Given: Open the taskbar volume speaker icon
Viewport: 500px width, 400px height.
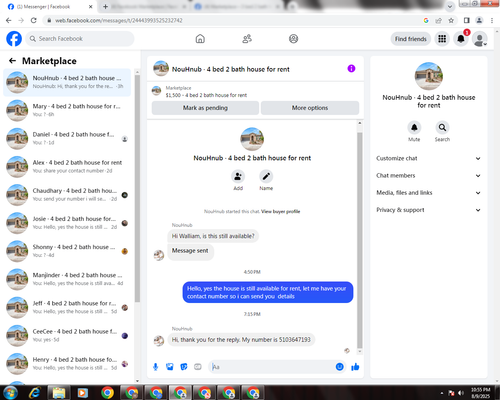Looking at the screenshot, I should click(461, 393).
